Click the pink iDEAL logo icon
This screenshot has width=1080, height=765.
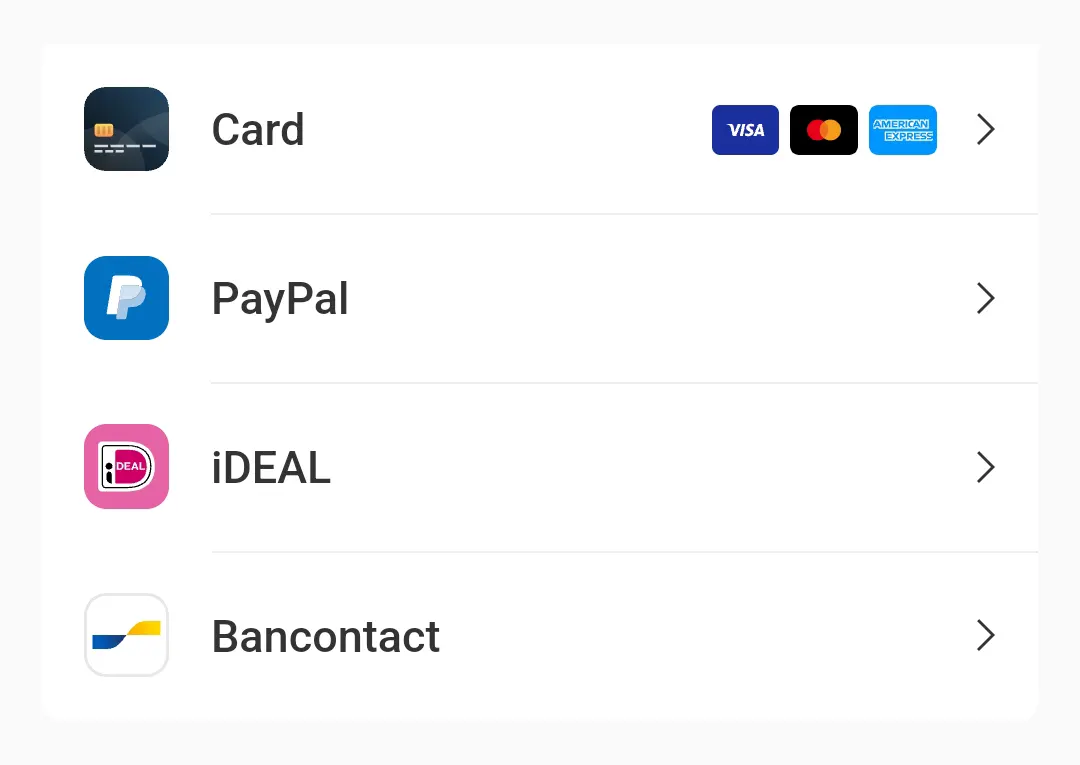pos(126,467)
